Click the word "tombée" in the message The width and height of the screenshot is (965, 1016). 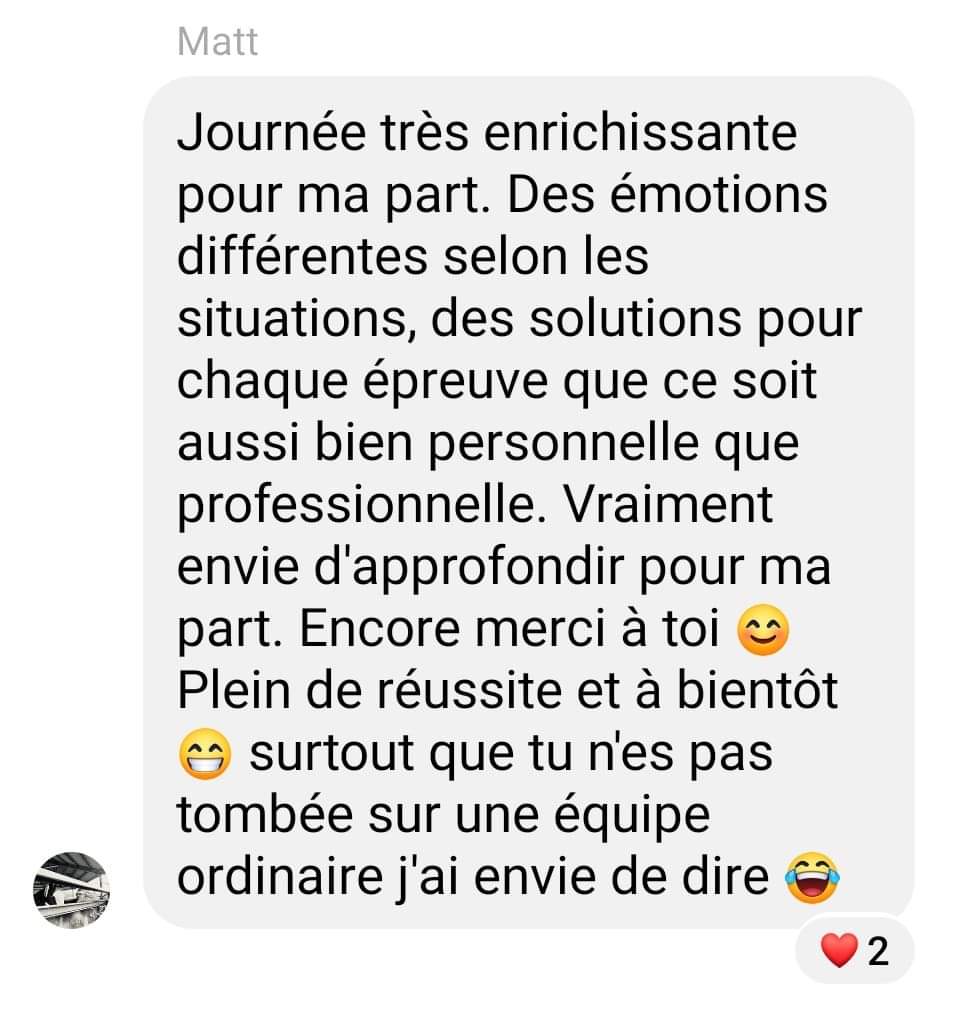264,815
